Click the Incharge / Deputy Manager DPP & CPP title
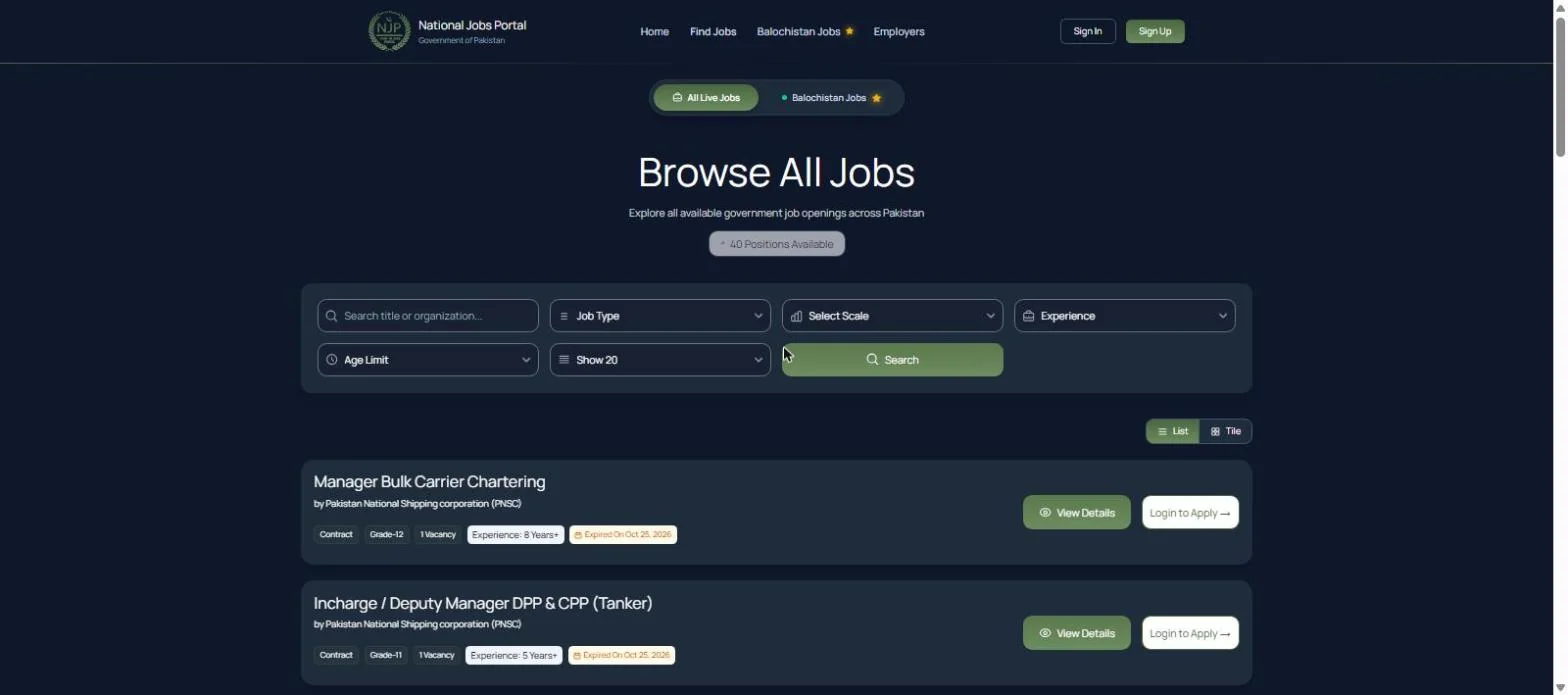 483,603
